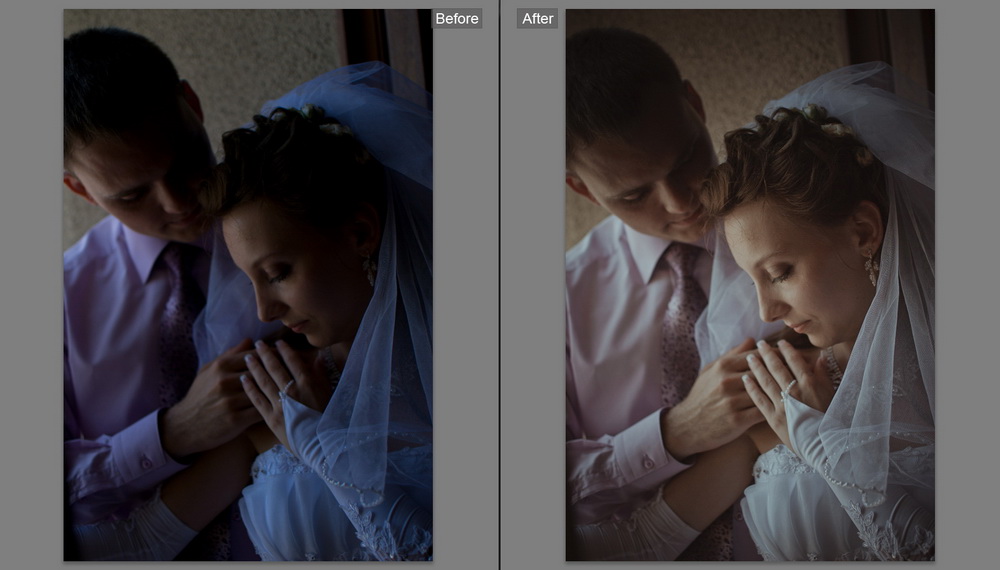Select the After photo preview
1000x570 pixels.
click(x=750, y=285)
